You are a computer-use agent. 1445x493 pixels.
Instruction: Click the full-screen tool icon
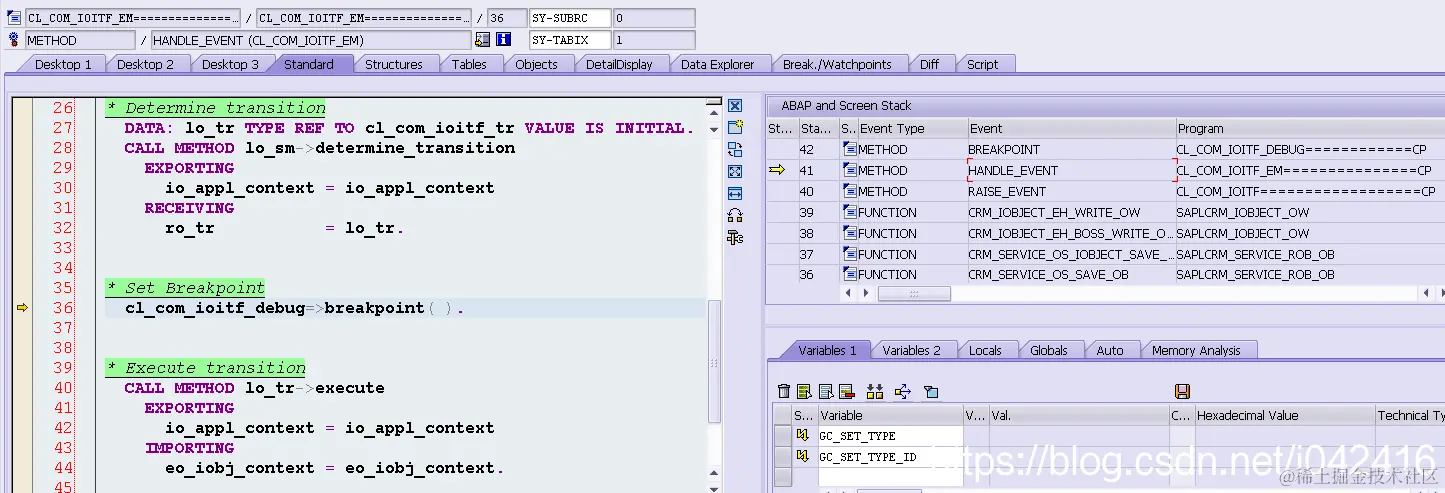pos(735,171)
